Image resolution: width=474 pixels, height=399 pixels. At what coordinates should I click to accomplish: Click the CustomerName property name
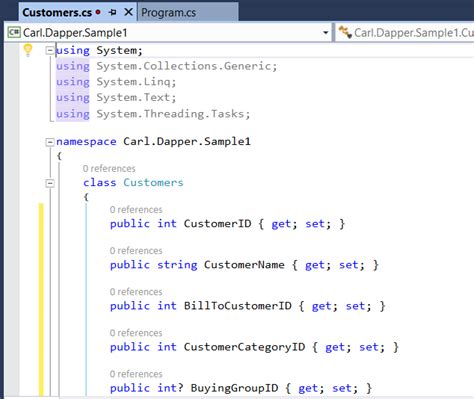[244, 265]
